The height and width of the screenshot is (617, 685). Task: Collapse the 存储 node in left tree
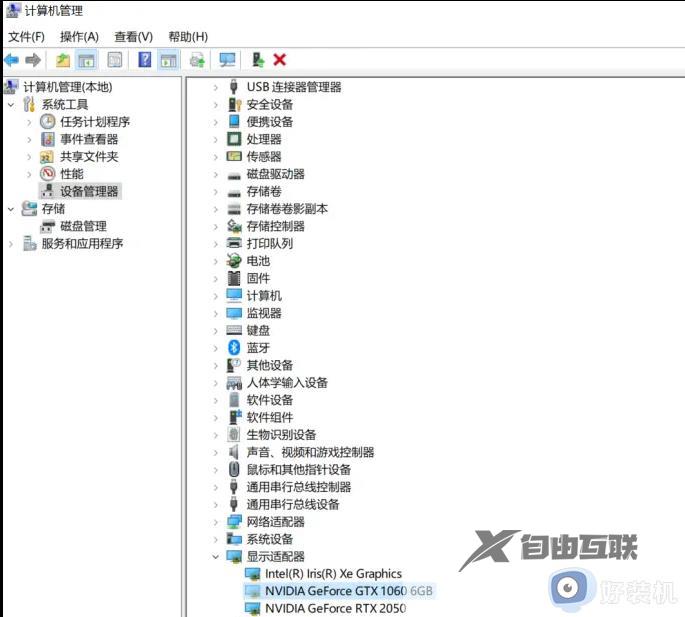click(11, 209)
